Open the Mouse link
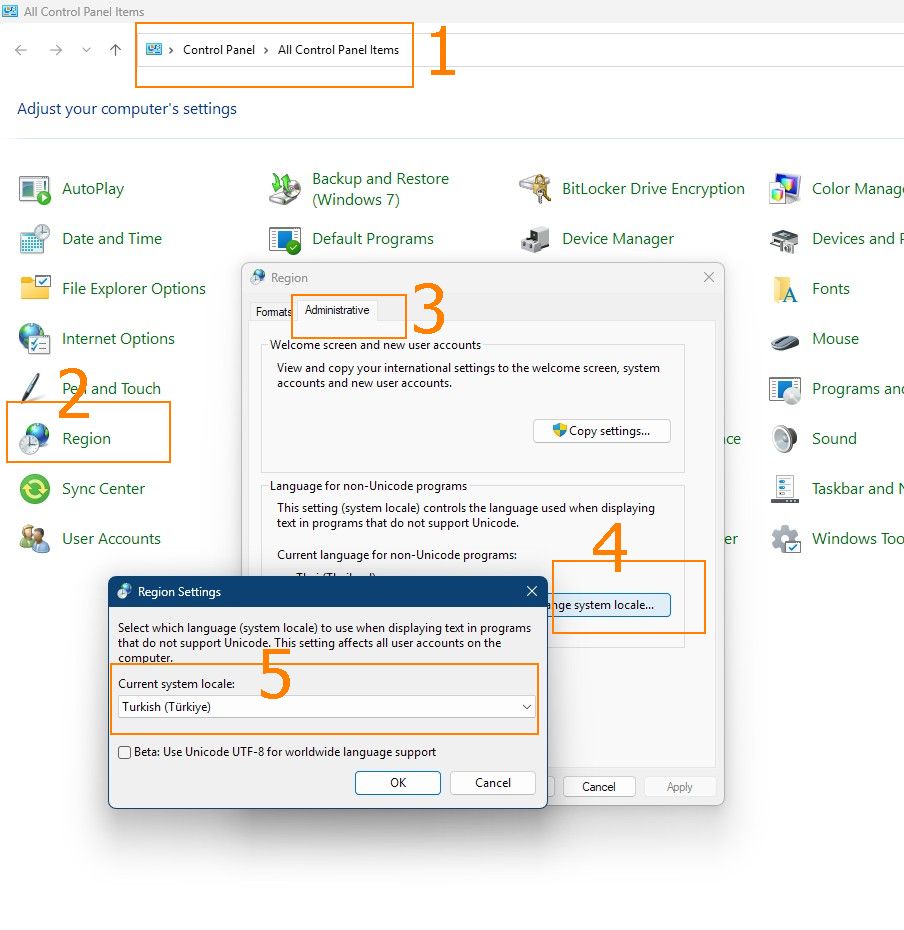 [x=835, y=338]
